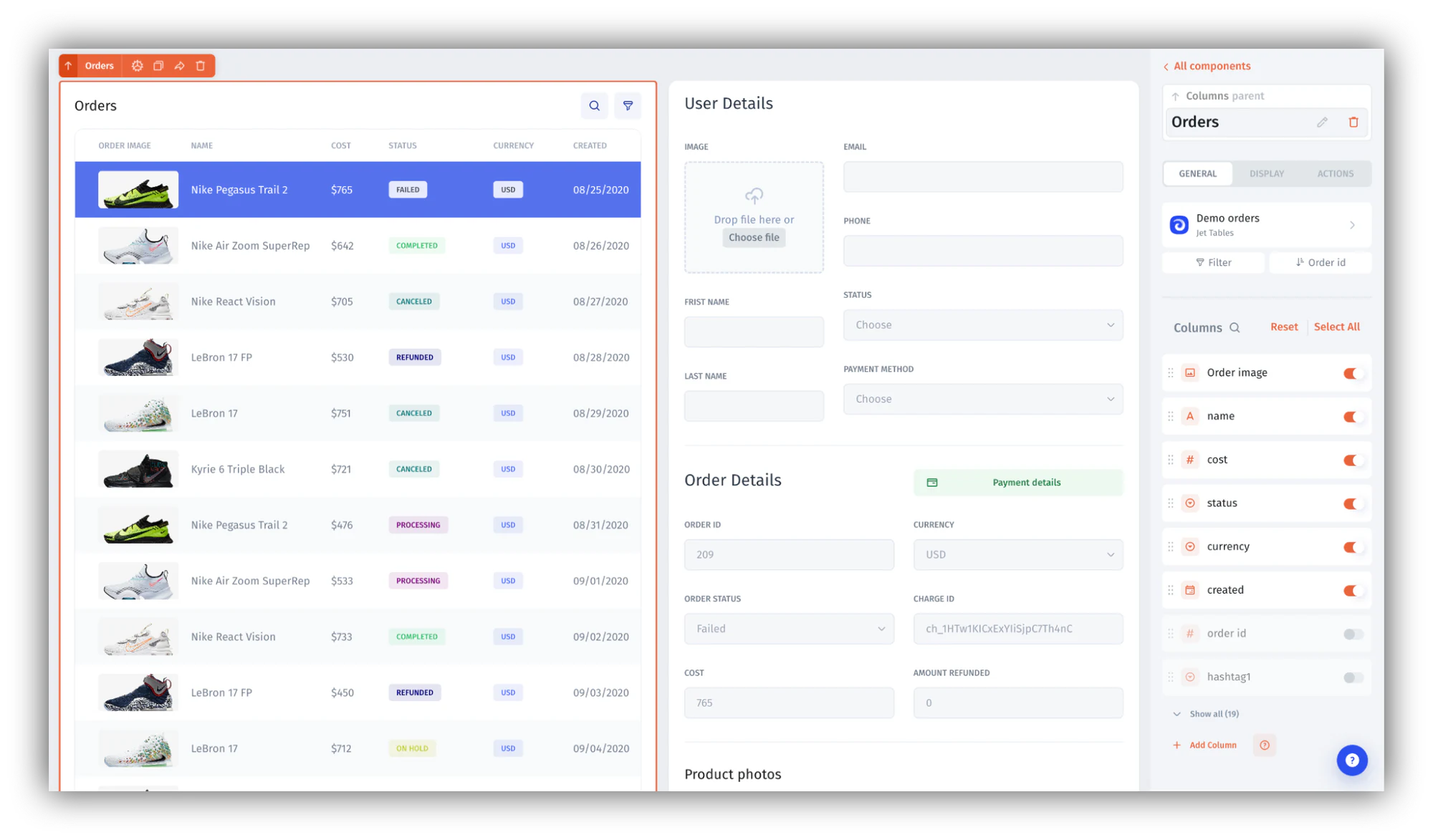Viewport: 1433px width, 840px height.
Task: Expand Demo orders with chevron arrow
Action: coord(1352,225)
